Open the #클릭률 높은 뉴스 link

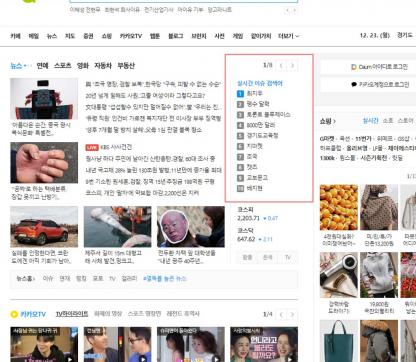coord(164,278)
